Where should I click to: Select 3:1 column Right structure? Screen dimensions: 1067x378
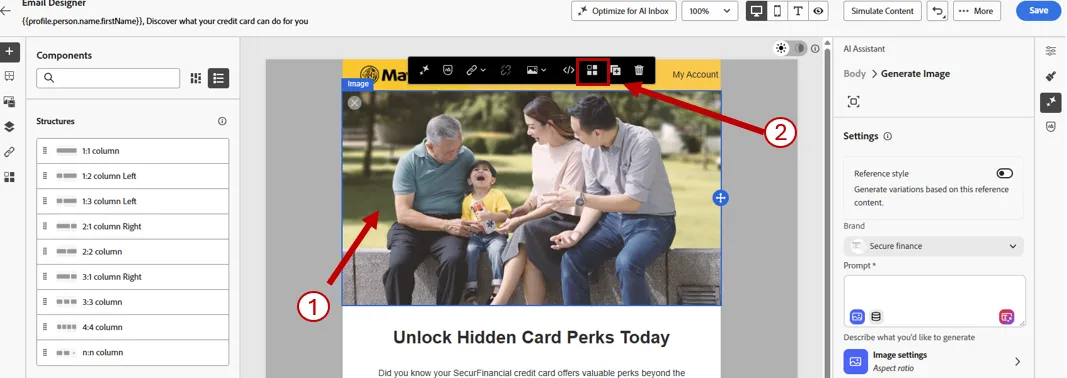[133, 277]
